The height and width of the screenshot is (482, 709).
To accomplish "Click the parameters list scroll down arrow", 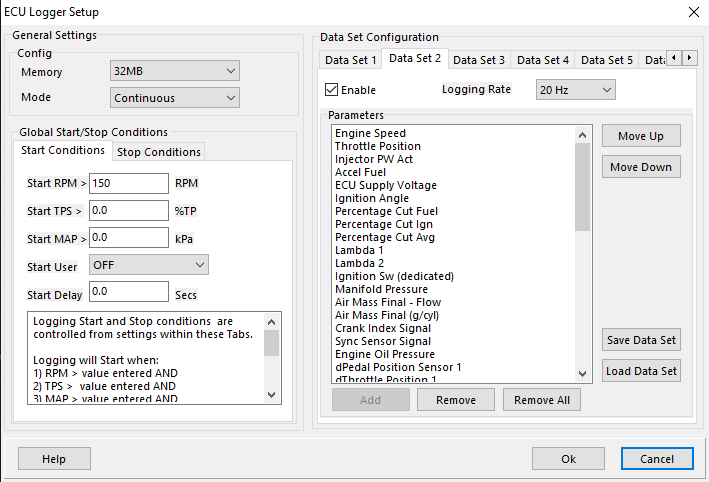I will 582,373.
